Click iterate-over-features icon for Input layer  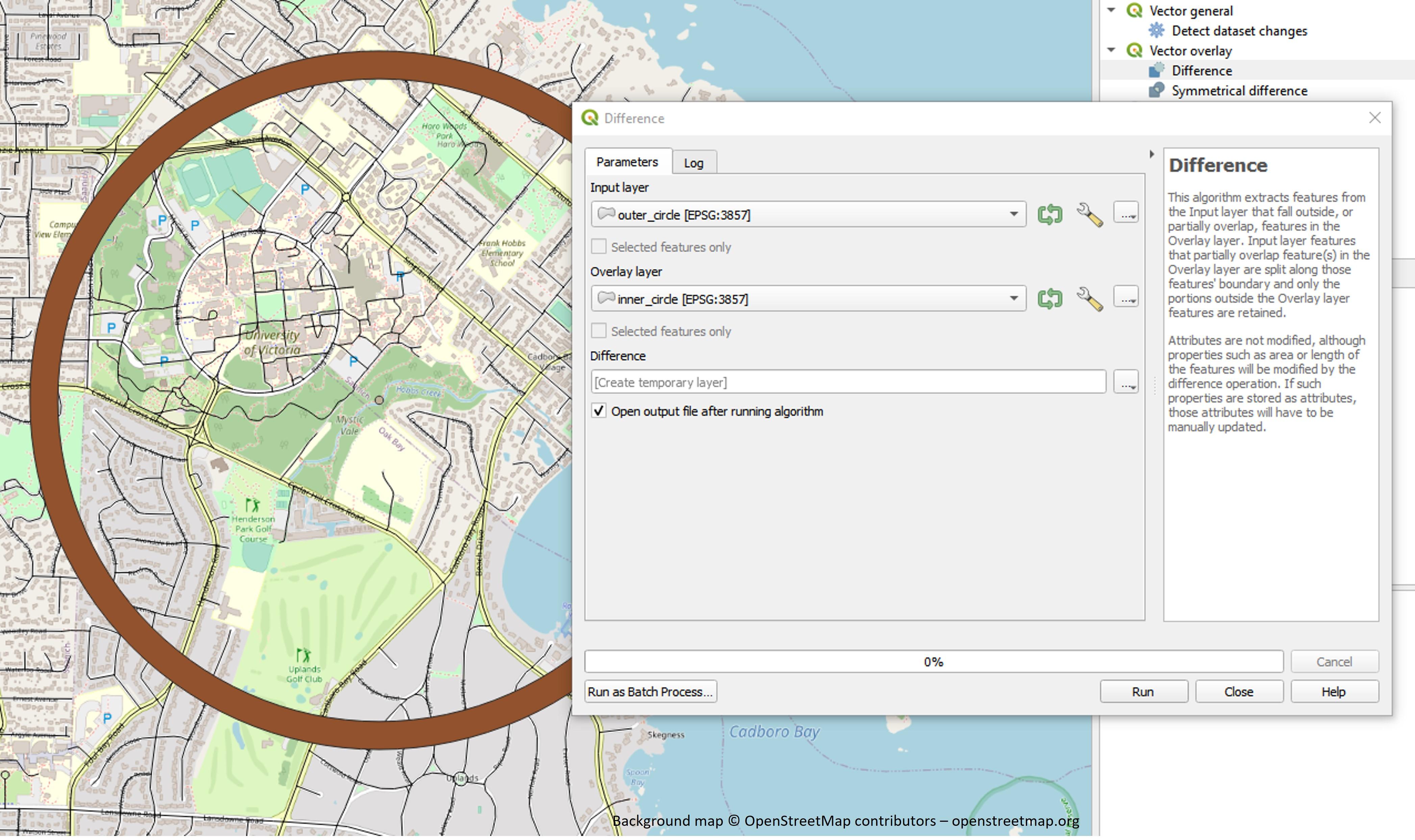click(1050, 214)
